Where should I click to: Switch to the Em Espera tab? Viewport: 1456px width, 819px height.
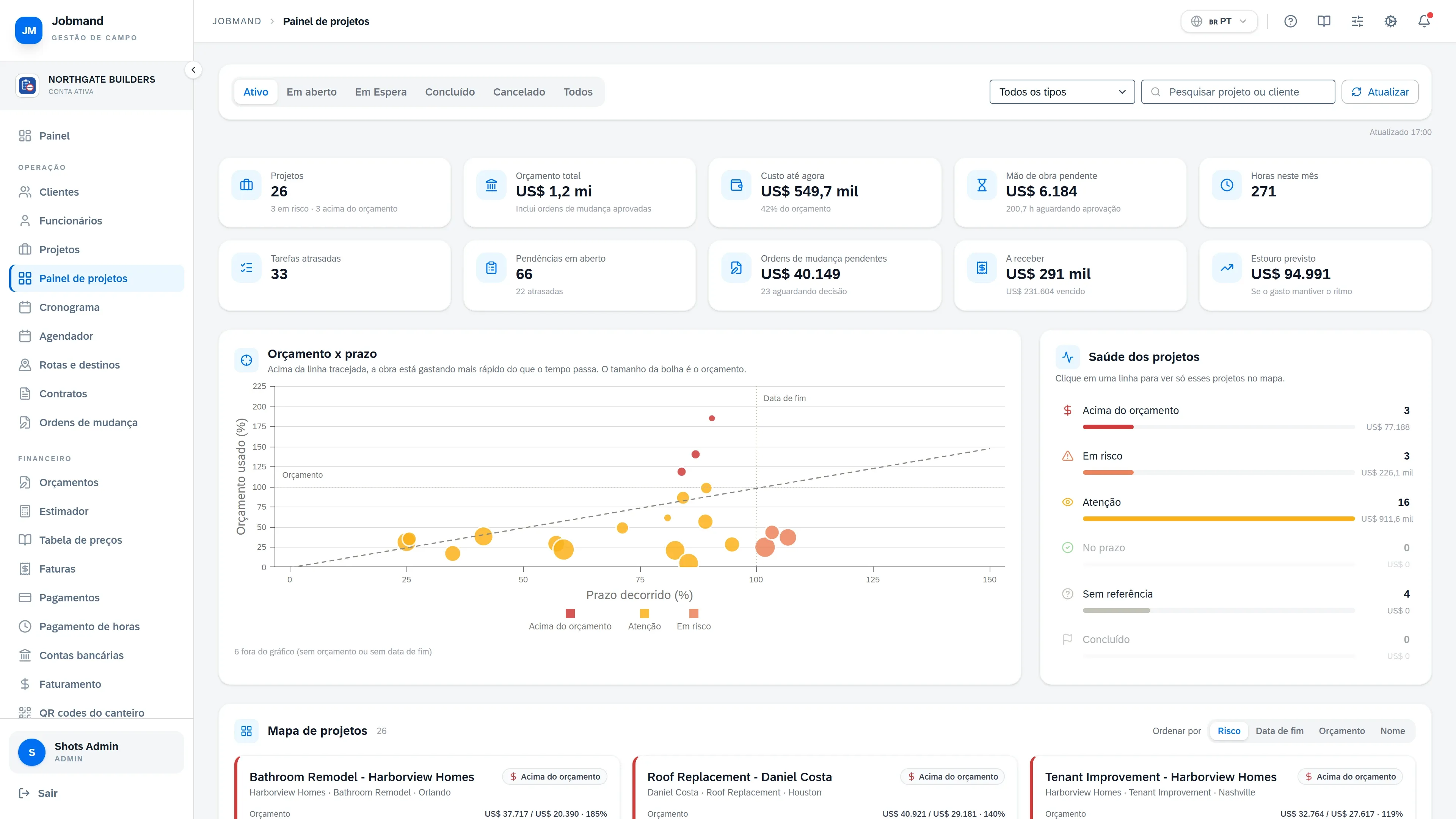(380, 91)
